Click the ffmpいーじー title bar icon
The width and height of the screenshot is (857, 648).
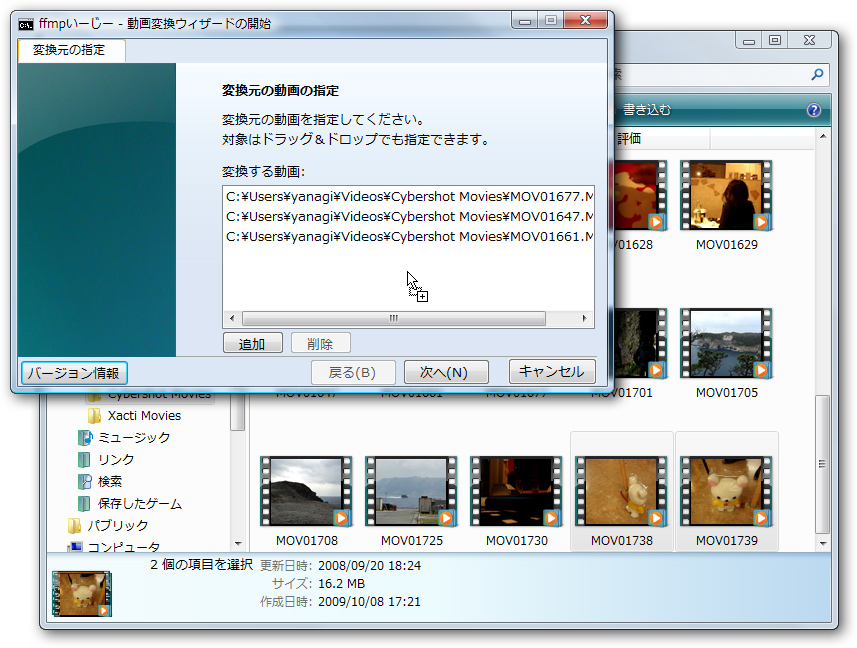[x=24, y=23]
